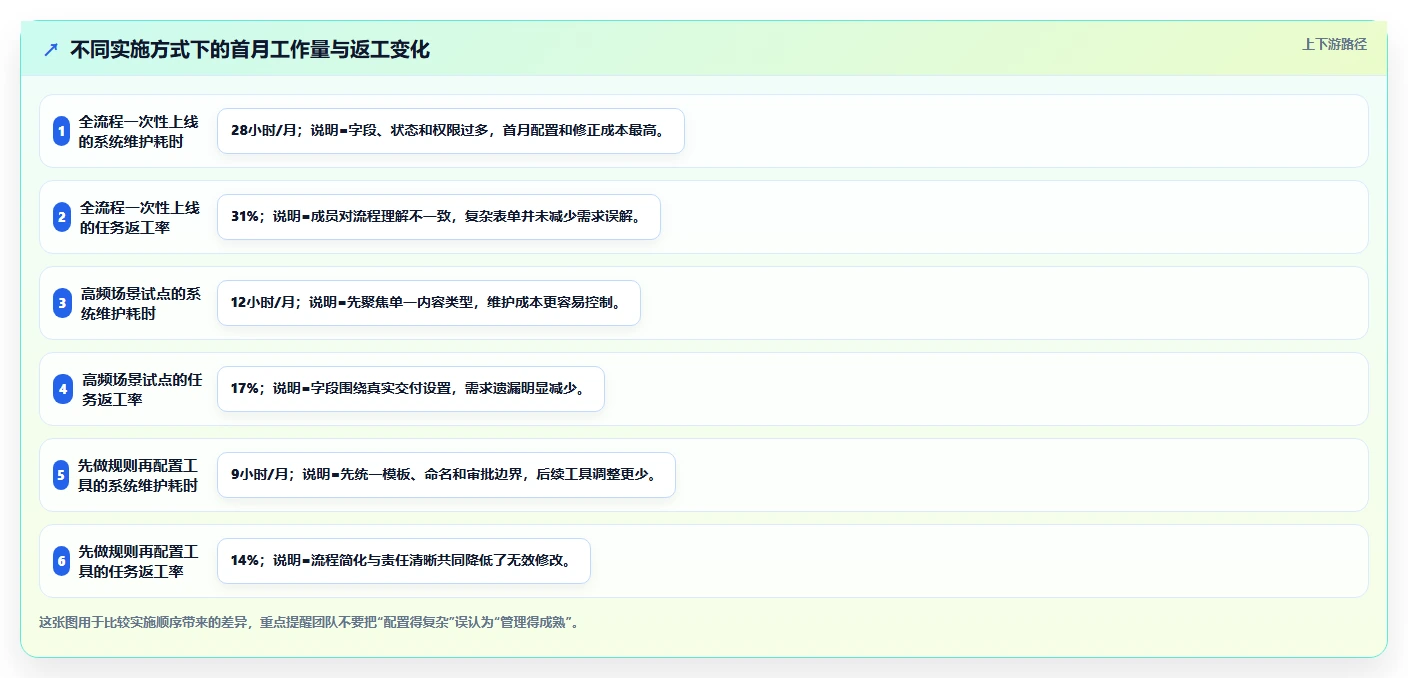Click the blue number 6 badge
The image size is (1408, 678).
click(61, 561)
